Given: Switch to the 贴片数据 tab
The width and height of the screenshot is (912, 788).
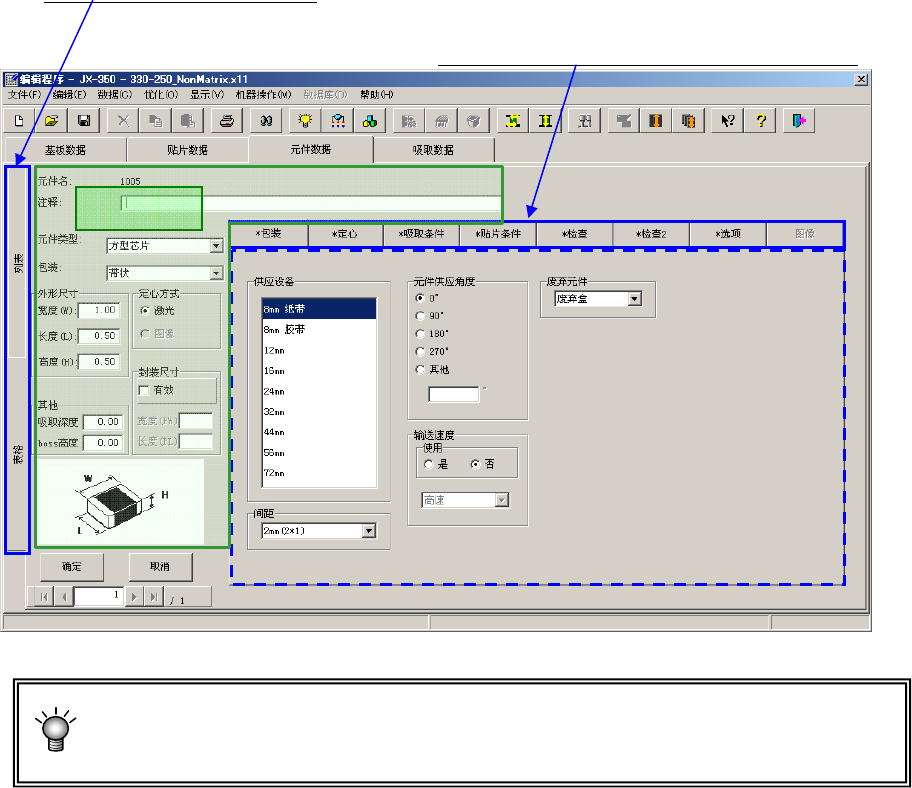Looking at the screenshot, I should (x=187, y=150).
